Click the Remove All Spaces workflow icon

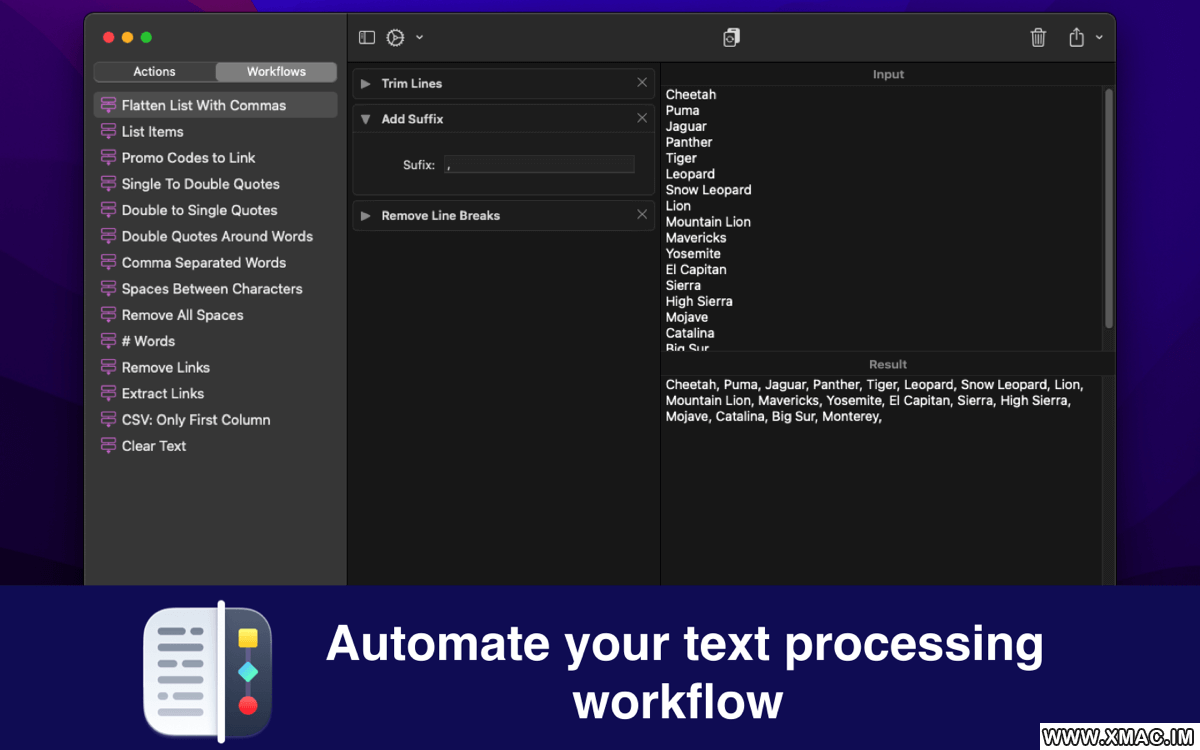point(108,315)
